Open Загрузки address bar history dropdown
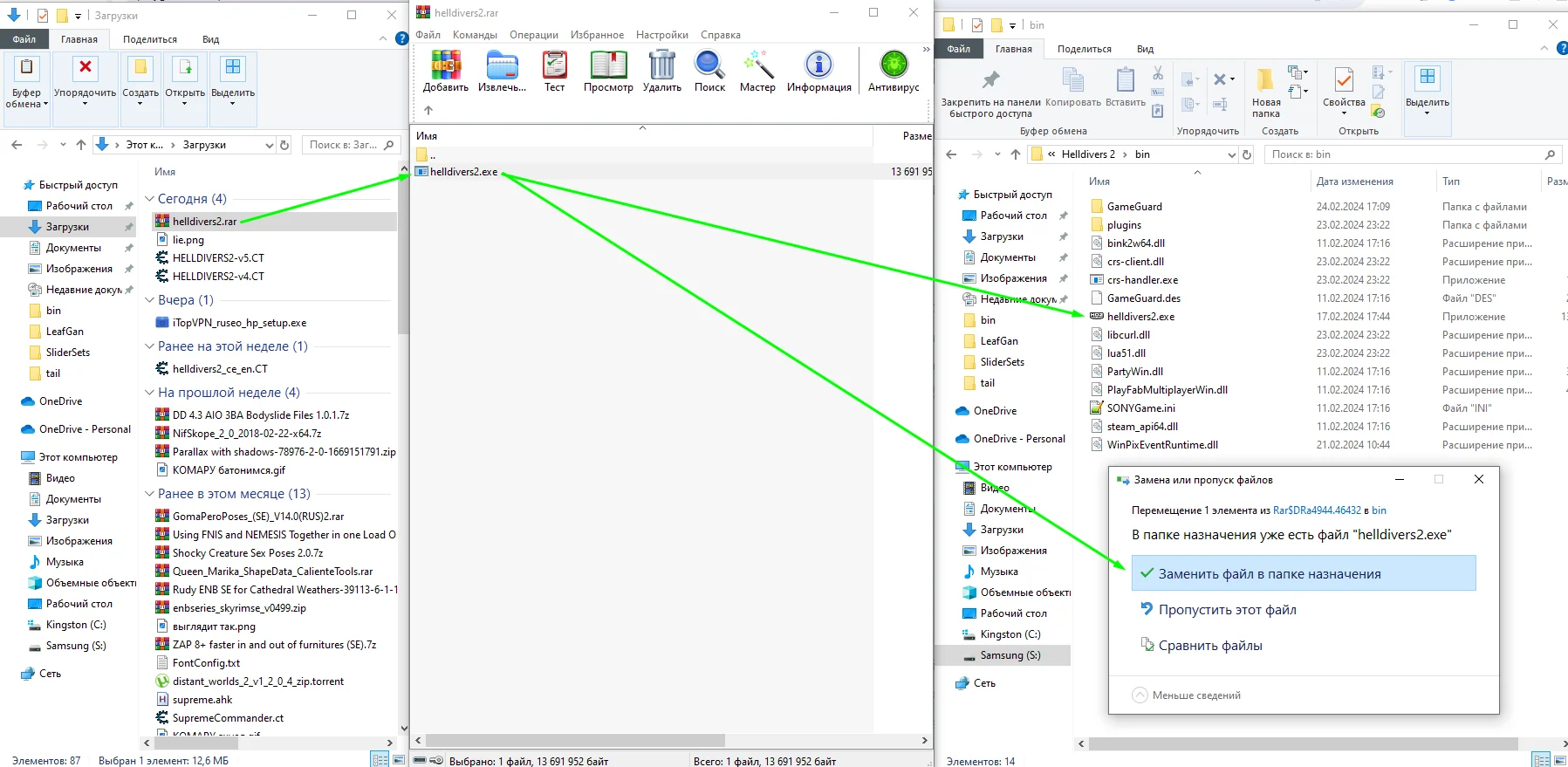Image resolution: width=1568 pixels, height=767 pixels. [x=269, y=145]
